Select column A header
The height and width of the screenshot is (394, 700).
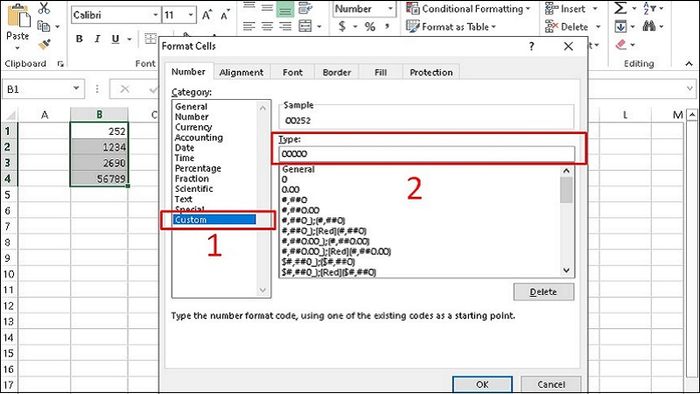pos(44,115)
